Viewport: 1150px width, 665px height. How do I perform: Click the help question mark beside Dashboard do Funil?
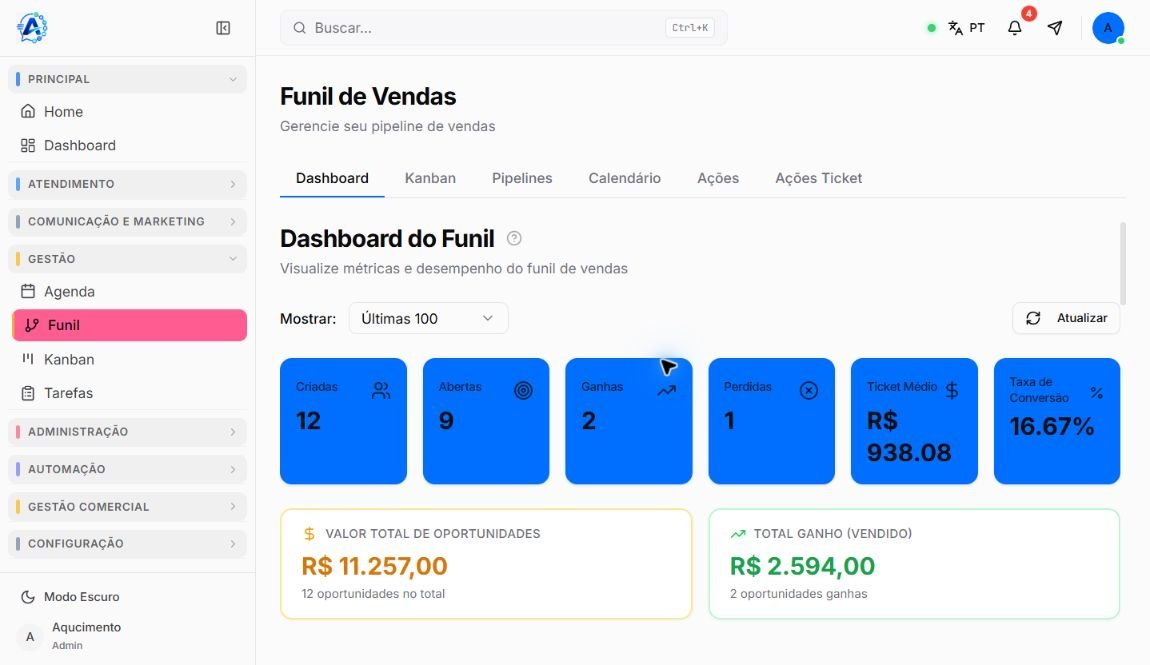(x=514, y=238)
